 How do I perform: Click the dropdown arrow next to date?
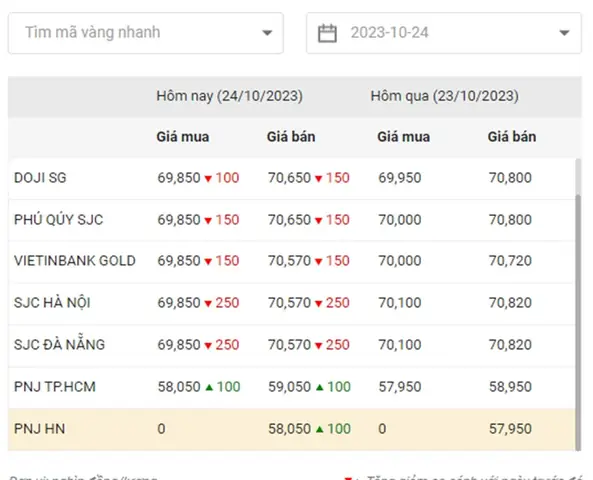coord(564,33)
